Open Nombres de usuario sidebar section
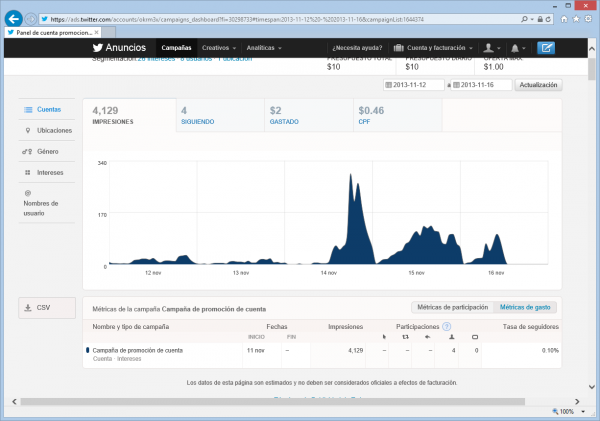This screenshot has height=421, width=600. [x=47, y=203]
